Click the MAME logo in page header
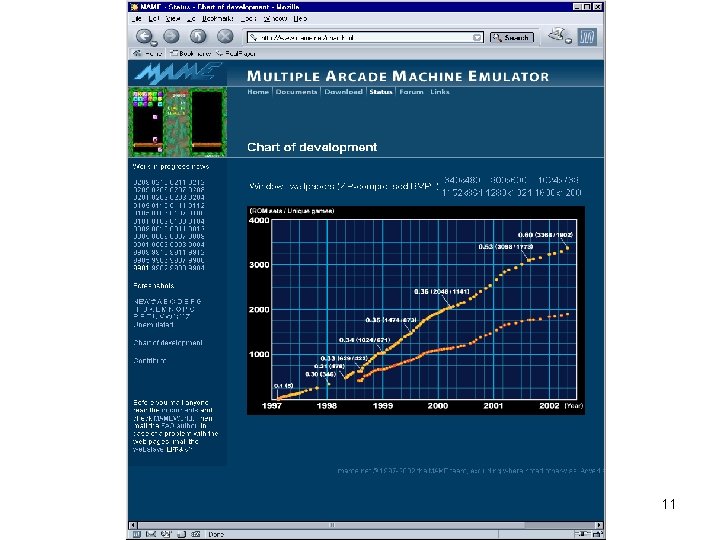Screen dimensions: 720x540 click(178, 73)
